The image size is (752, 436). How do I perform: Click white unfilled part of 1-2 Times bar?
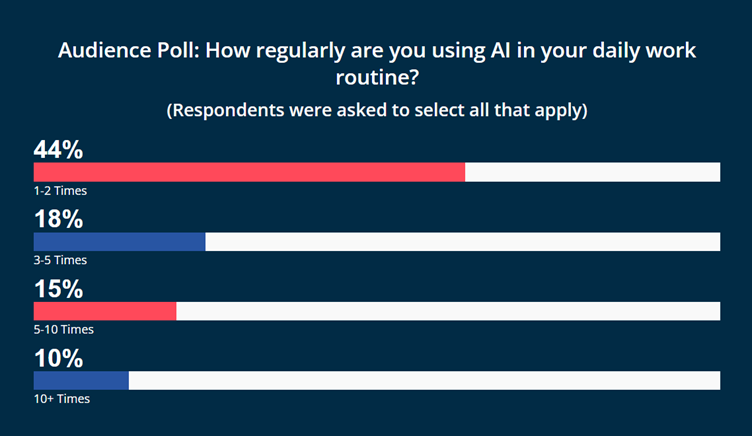pyautogui.click(x=593, y=172)
